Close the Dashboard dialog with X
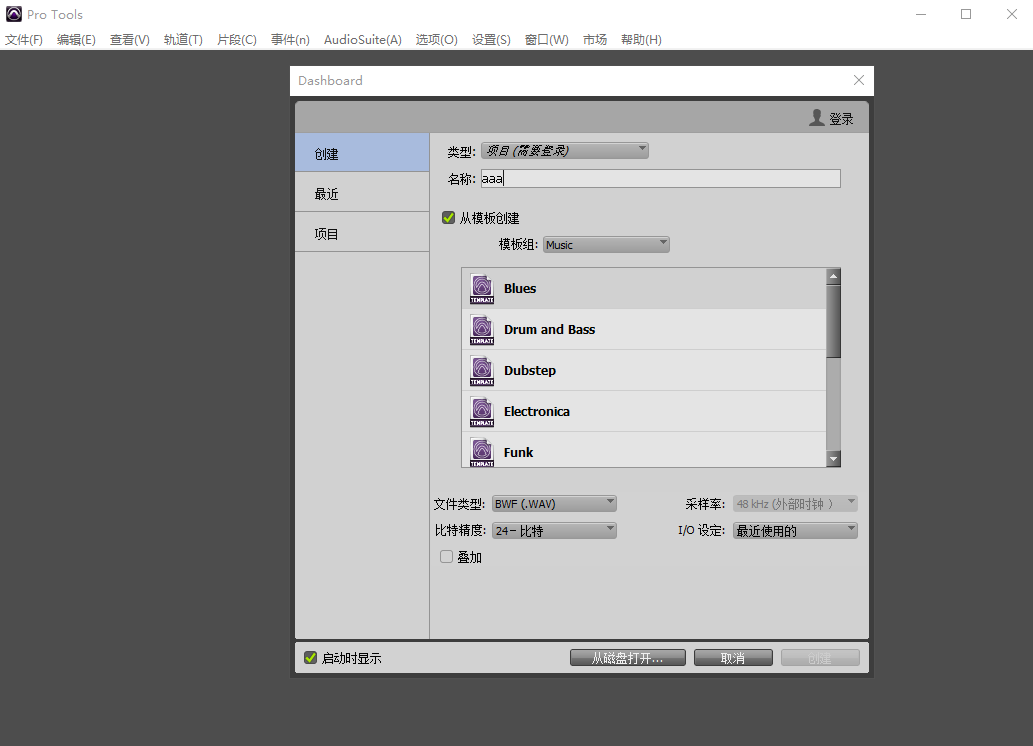Viewport: 1033px width, 746px height. [858, 80]
